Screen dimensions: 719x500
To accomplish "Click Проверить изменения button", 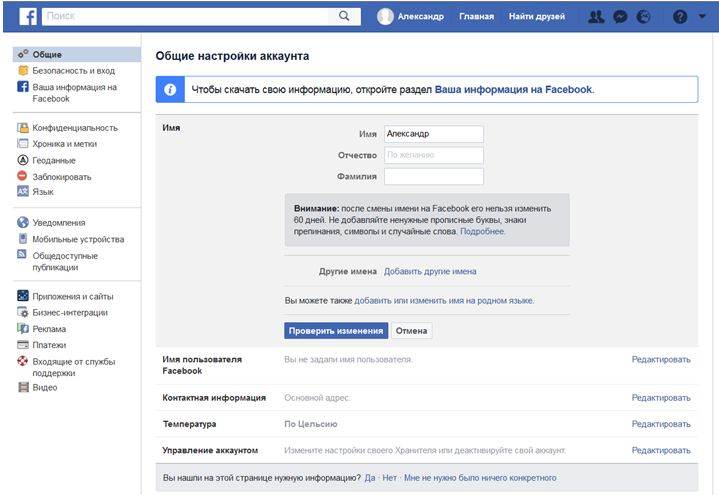I will coord(336,331).
